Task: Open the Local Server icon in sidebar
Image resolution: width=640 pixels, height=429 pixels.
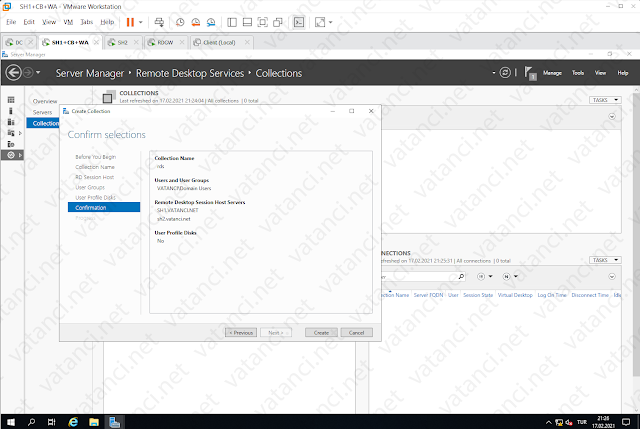Action: [11, 111]
